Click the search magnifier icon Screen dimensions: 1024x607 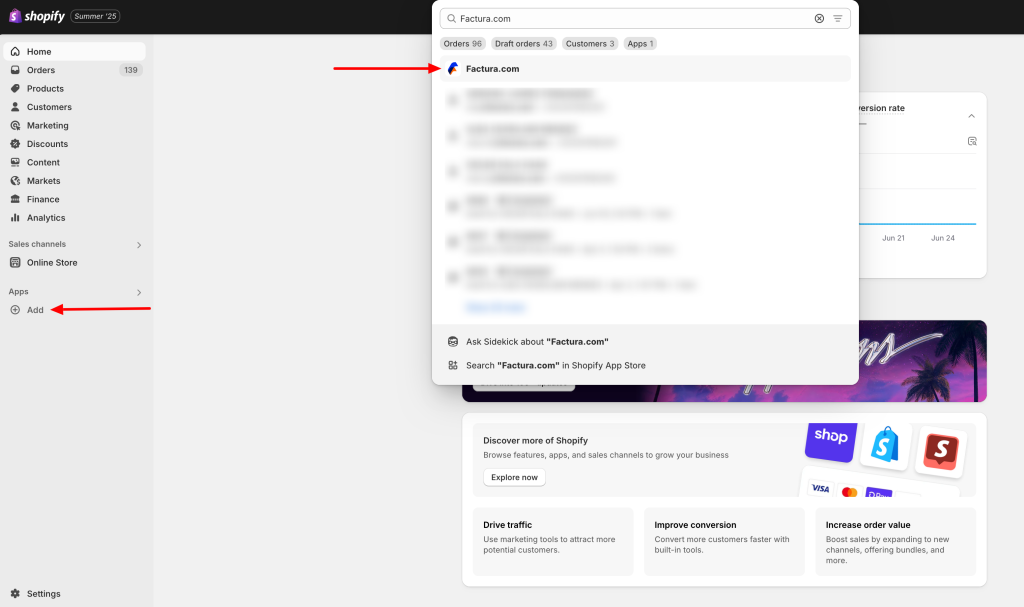(x=451, y=19)
